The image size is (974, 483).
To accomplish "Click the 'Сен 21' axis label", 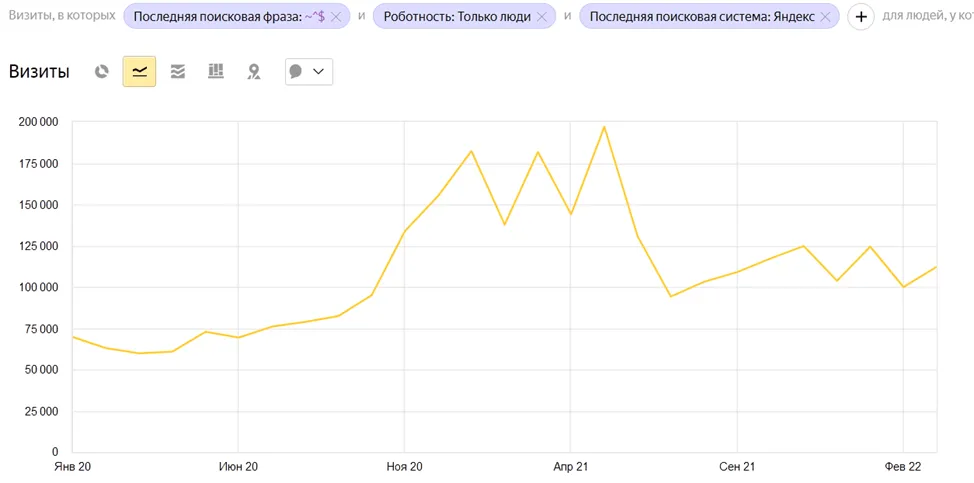I will tap(737, 466).
